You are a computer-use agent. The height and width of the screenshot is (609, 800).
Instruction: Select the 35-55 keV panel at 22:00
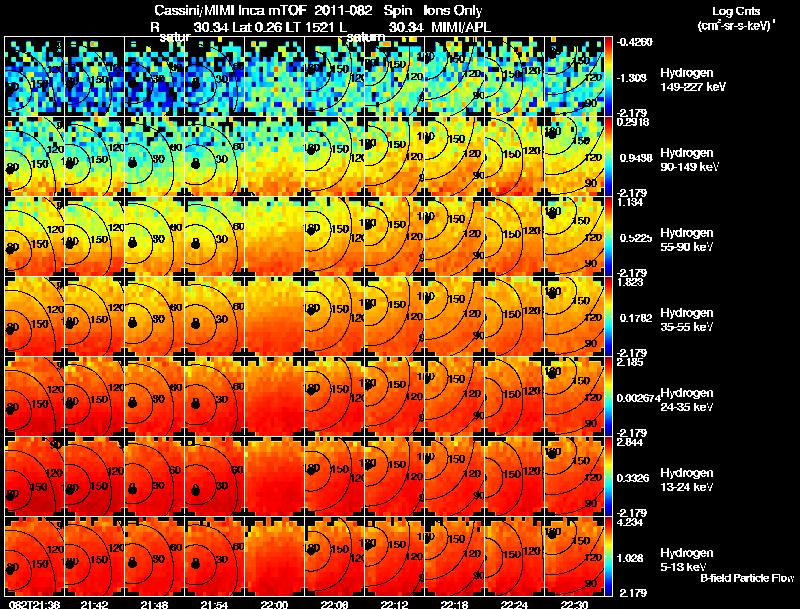point(274,317)
